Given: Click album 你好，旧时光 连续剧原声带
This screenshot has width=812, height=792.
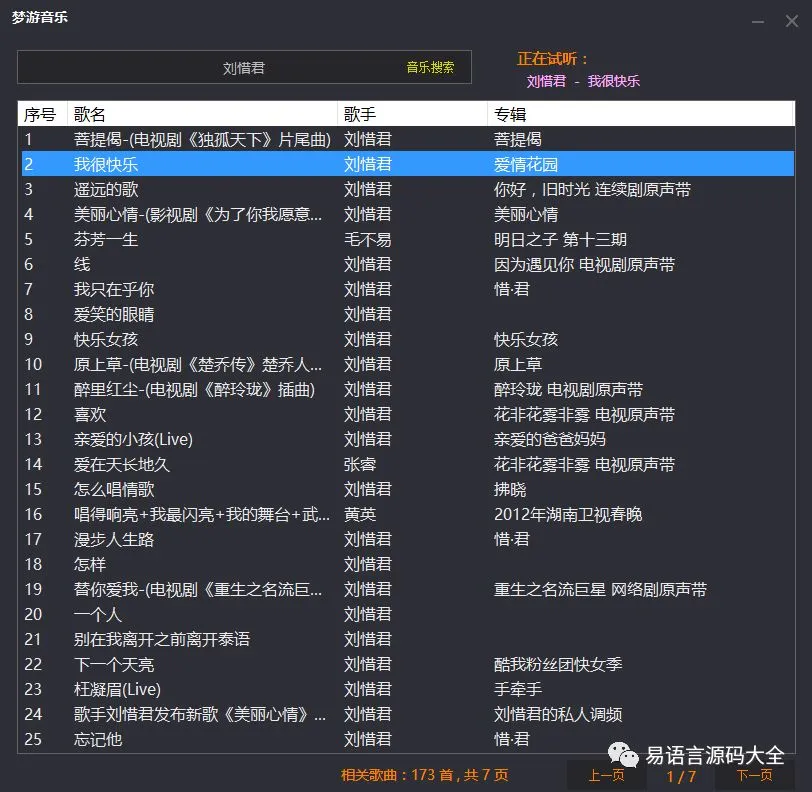Looking at the screenshot, I should 592,189.
